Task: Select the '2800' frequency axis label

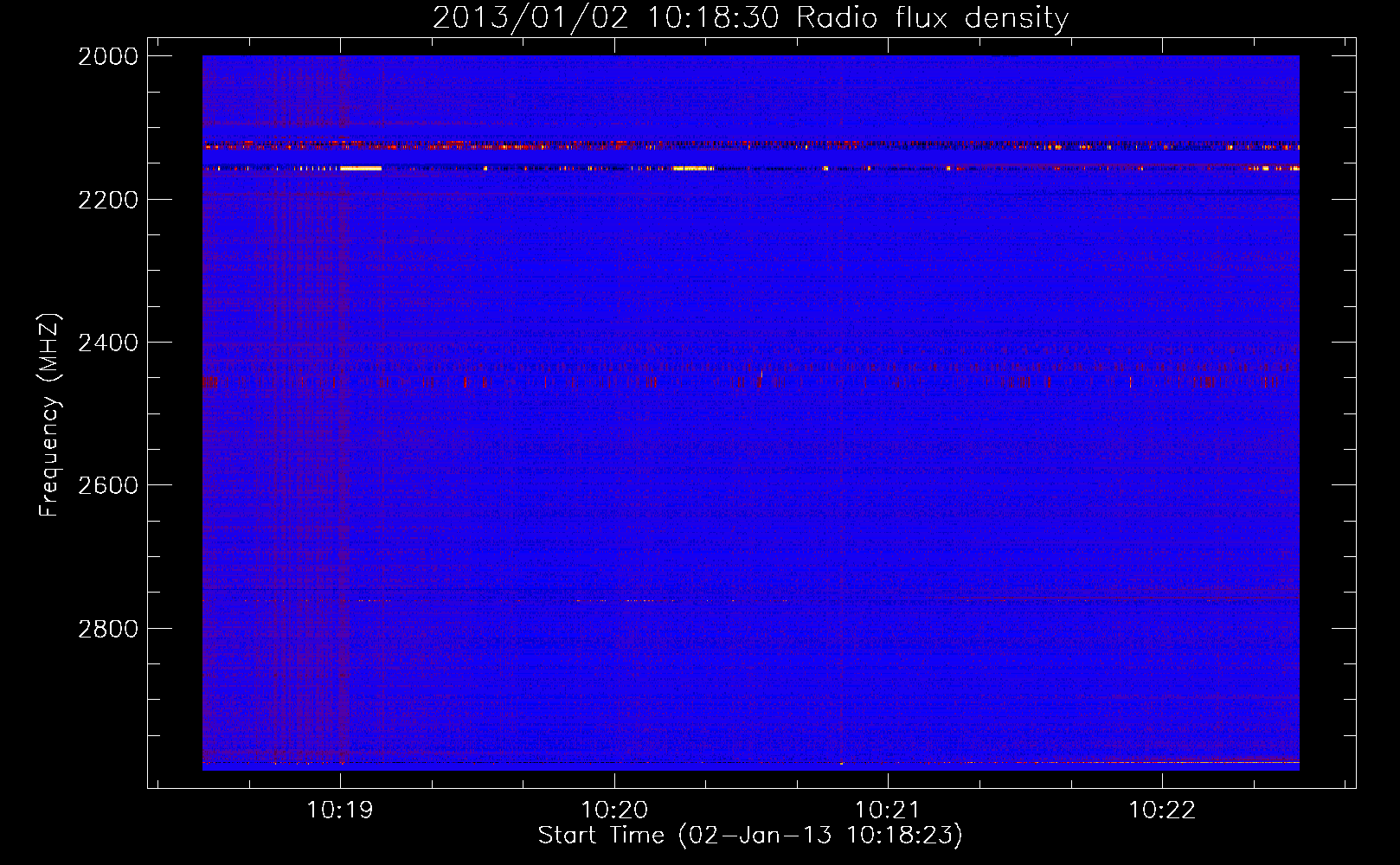Action: 108,628
